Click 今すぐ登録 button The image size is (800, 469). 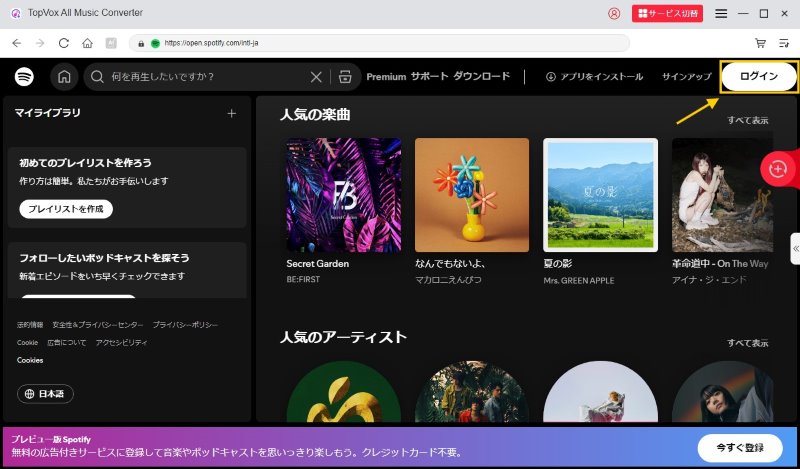[740, 448]
